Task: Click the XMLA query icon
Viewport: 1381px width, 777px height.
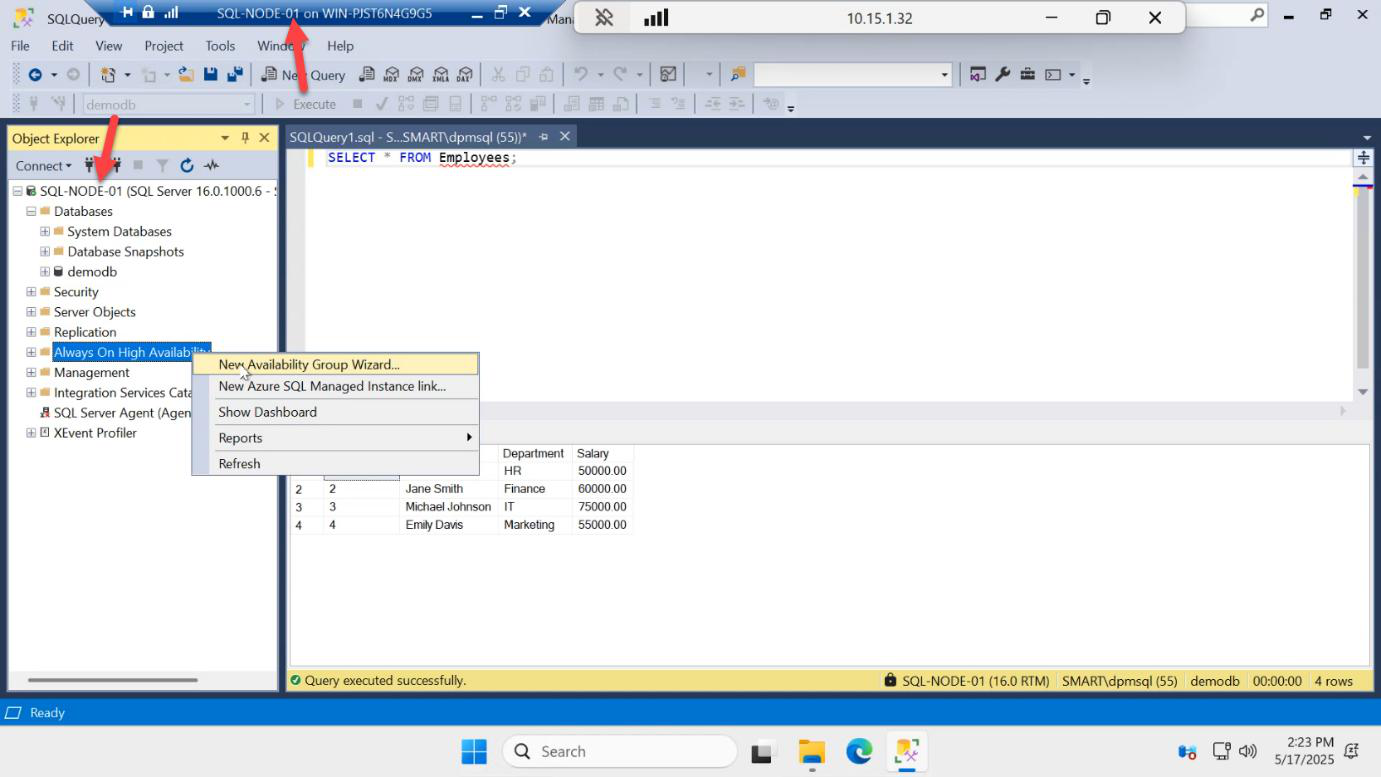Action: (x=441, y=75)
